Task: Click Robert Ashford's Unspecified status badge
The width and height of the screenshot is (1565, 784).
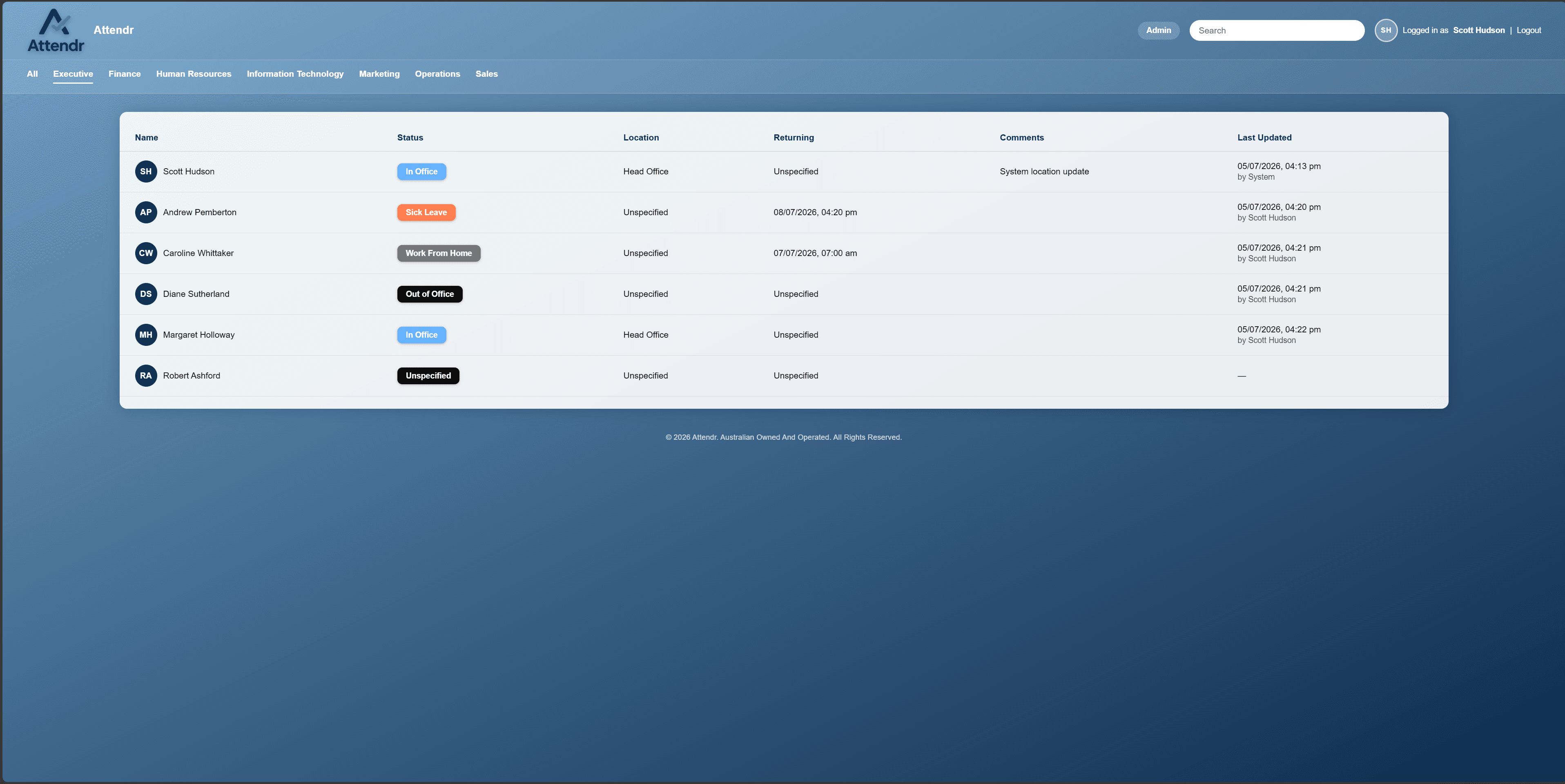Action: click(428, 376)
